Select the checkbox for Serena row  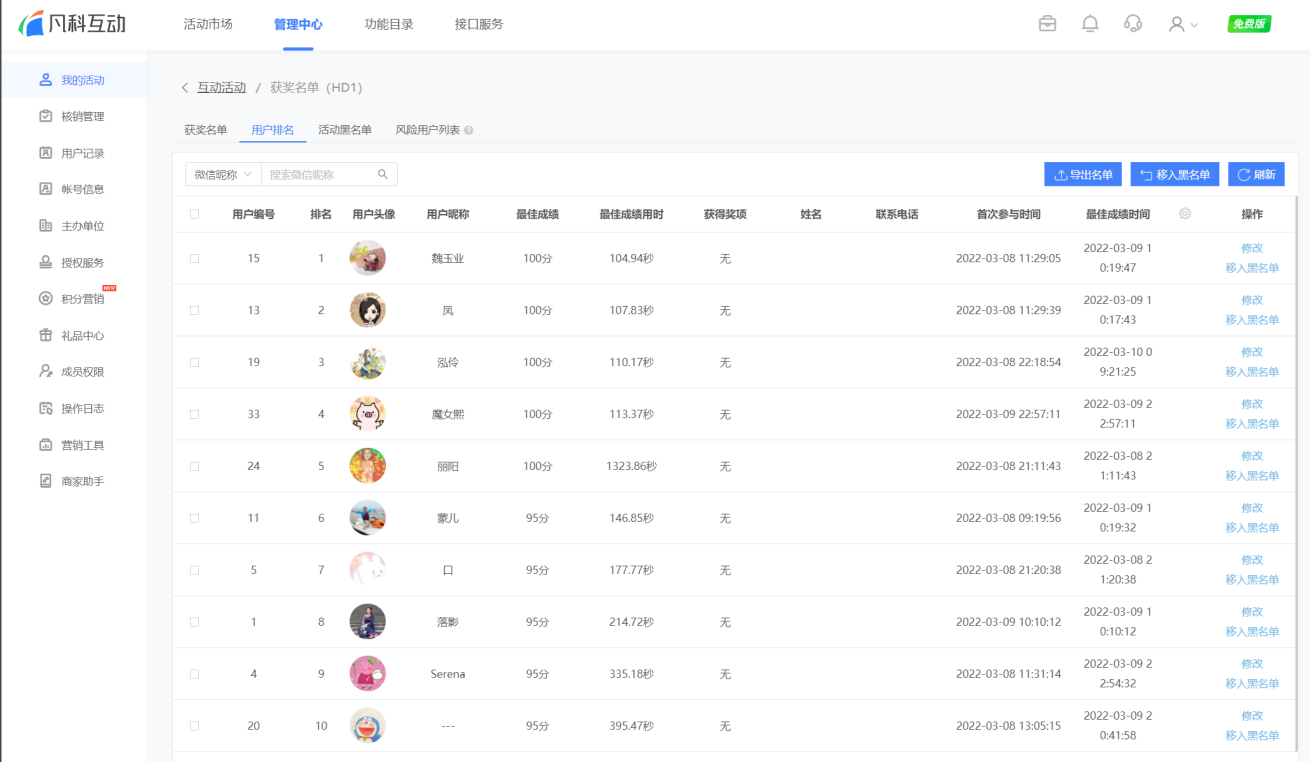pos(194,674)
